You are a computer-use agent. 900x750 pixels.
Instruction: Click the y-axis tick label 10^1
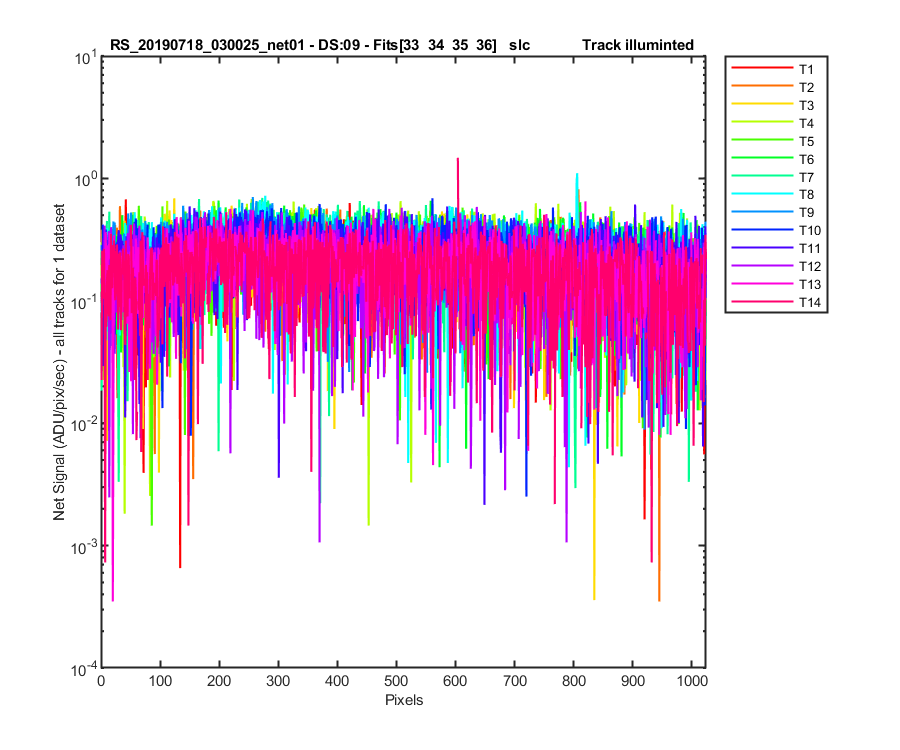click(86, 58)
